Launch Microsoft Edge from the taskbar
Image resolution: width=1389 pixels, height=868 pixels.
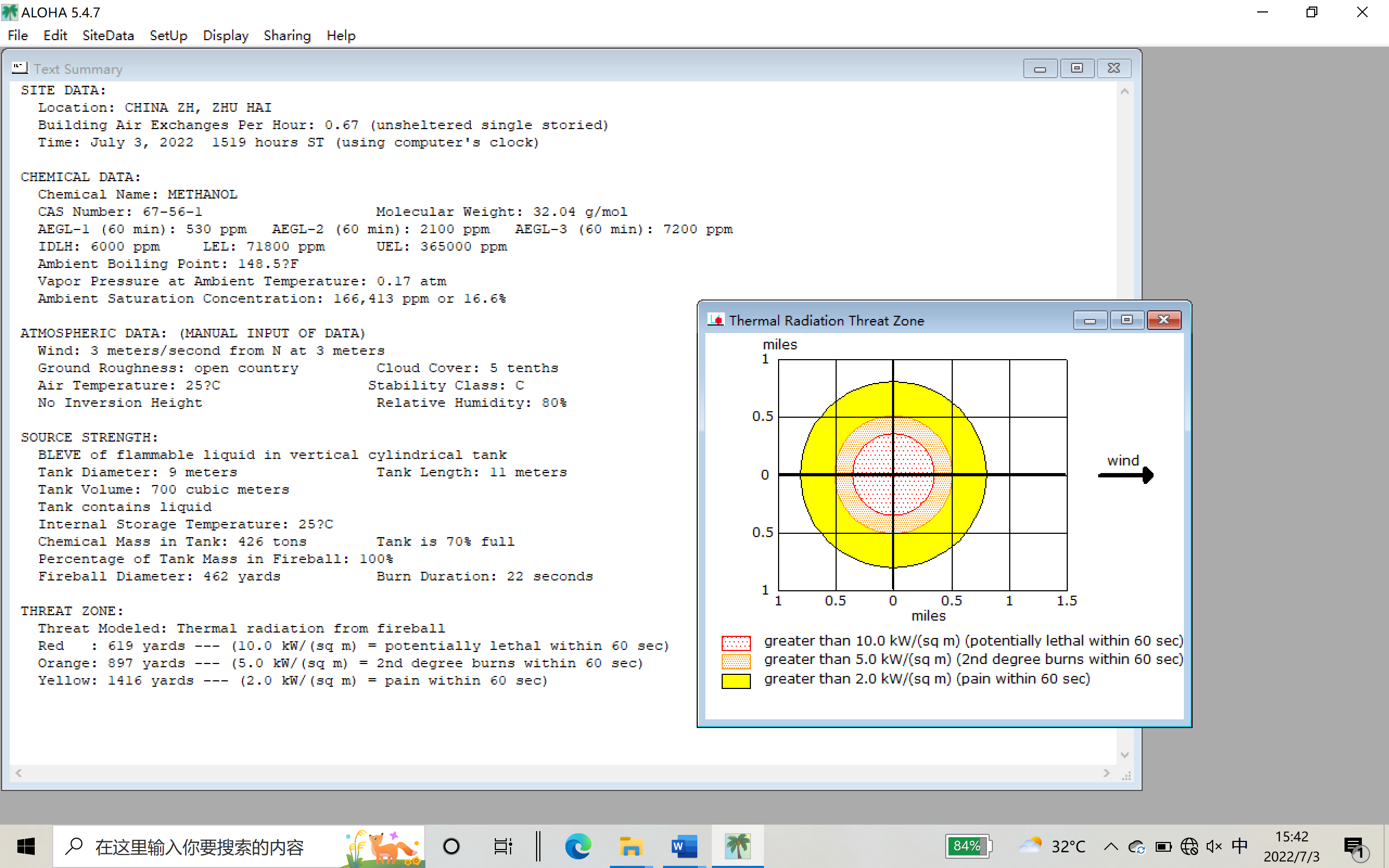click(x=577, y=846)
